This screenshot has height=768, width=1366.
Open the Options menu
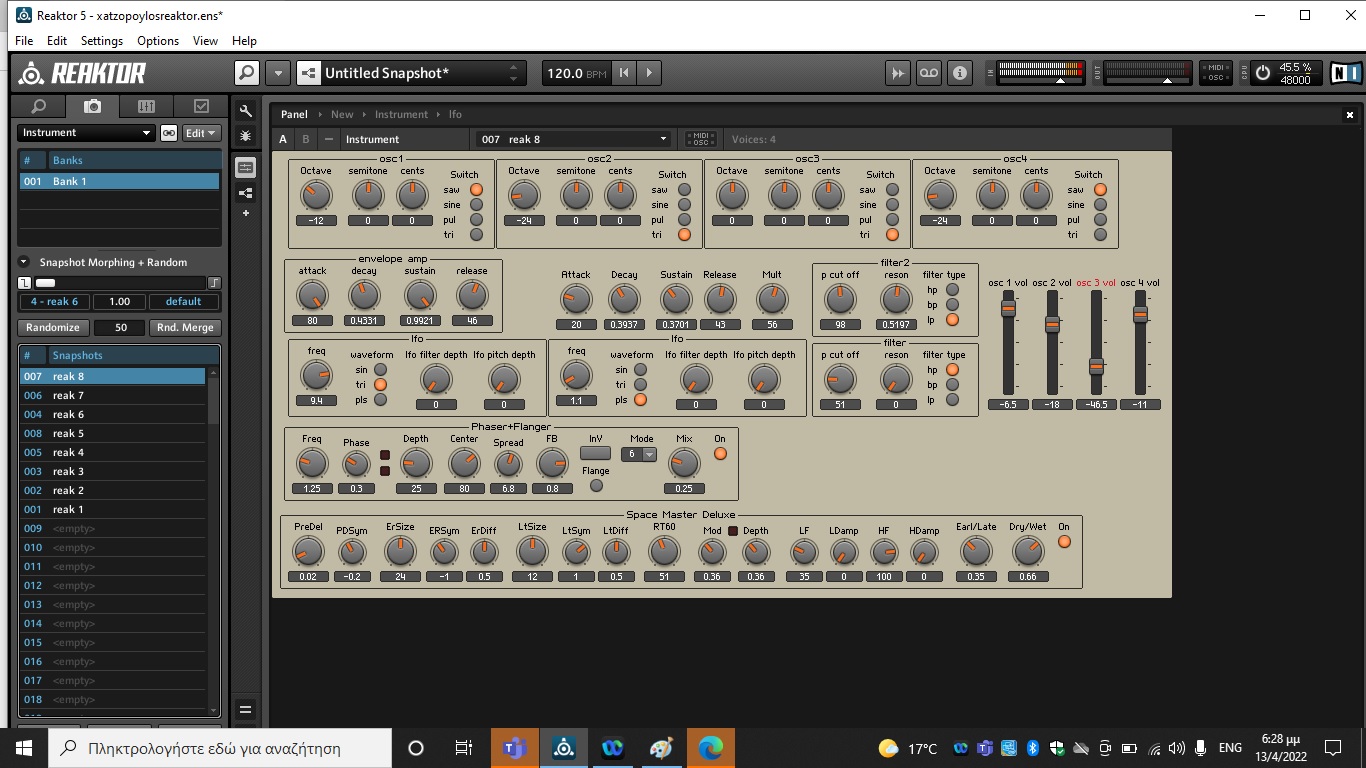coord(158,41)
